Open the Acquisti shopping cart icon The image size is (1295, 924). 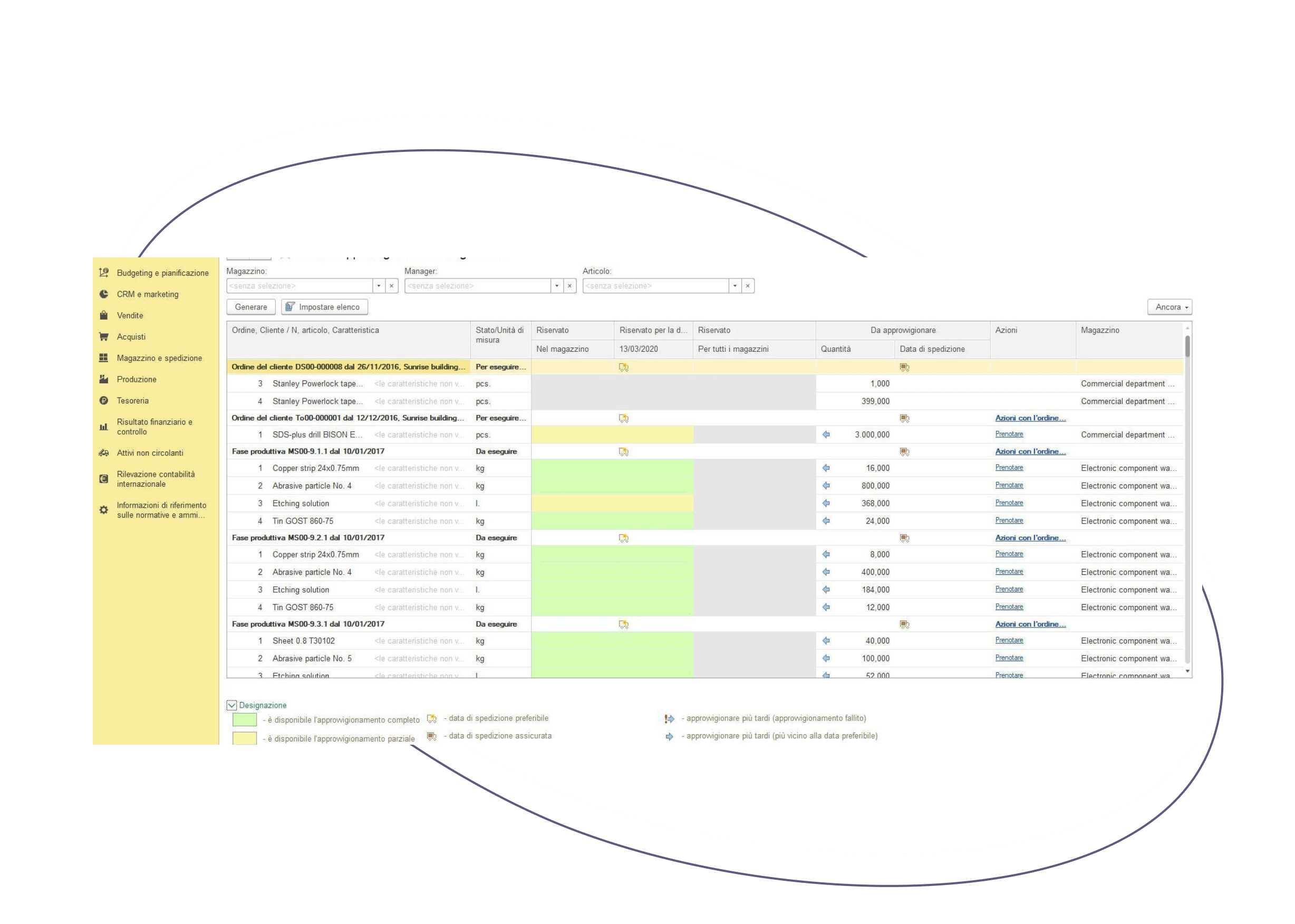coord(103,337)
